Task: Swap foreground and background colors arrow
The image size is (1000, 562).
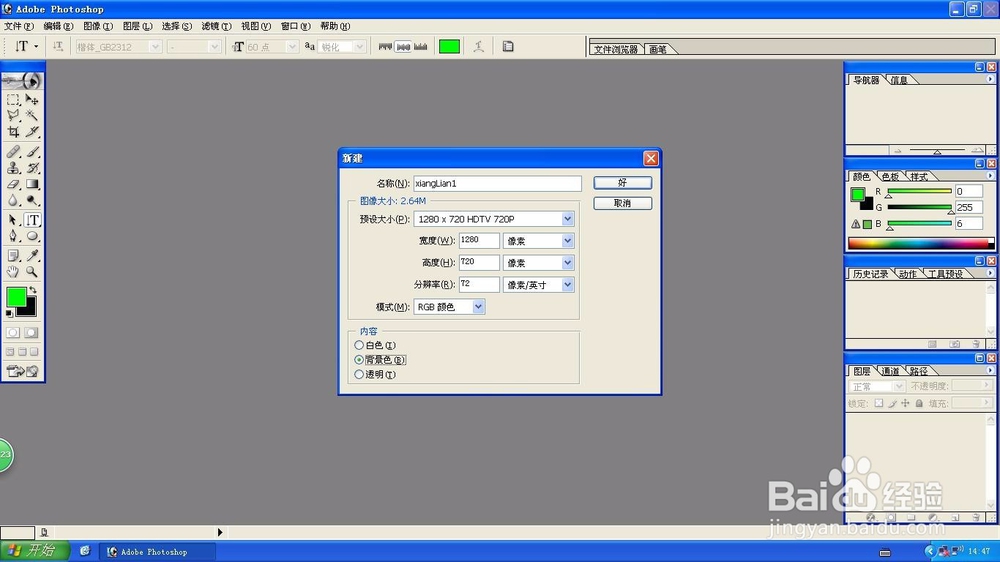Action: pos(33,290)
